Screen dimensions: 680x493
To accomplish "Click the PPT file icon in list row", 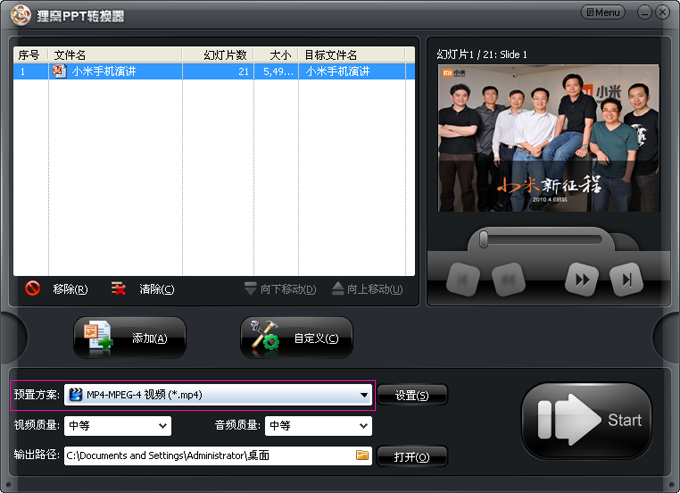I will tap(59, 71).
